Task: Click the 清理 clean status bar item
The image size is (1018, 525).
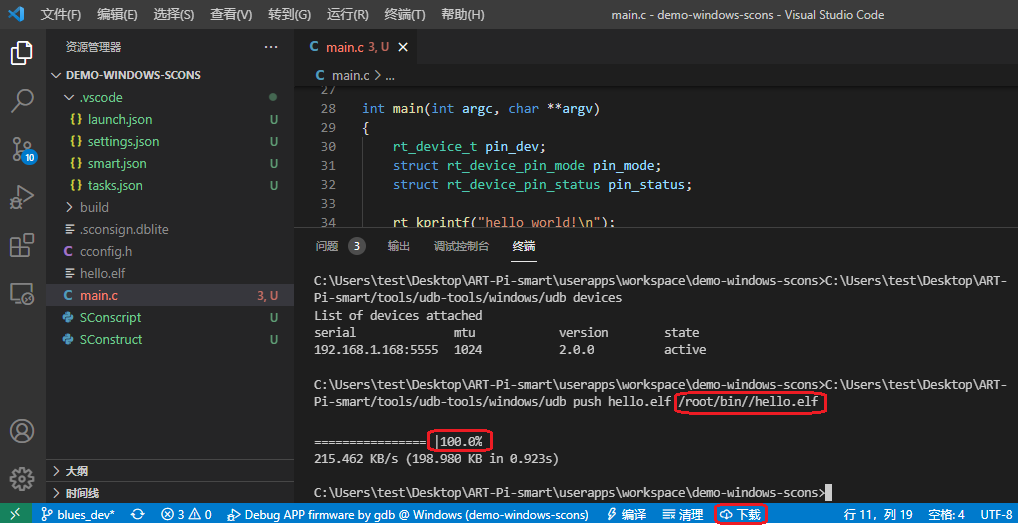Action: 682,515
